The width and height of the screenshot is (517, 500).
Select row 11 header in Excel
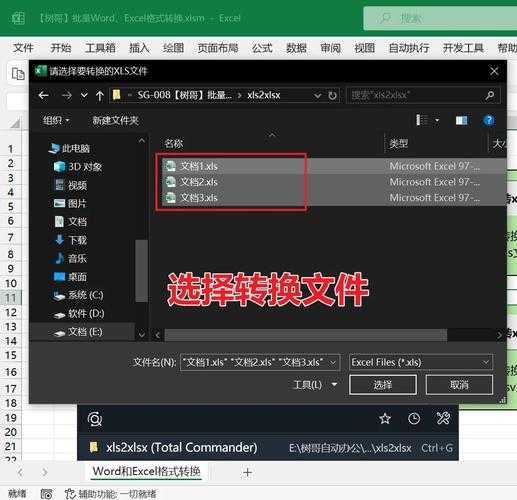click(x=11, y=298)
